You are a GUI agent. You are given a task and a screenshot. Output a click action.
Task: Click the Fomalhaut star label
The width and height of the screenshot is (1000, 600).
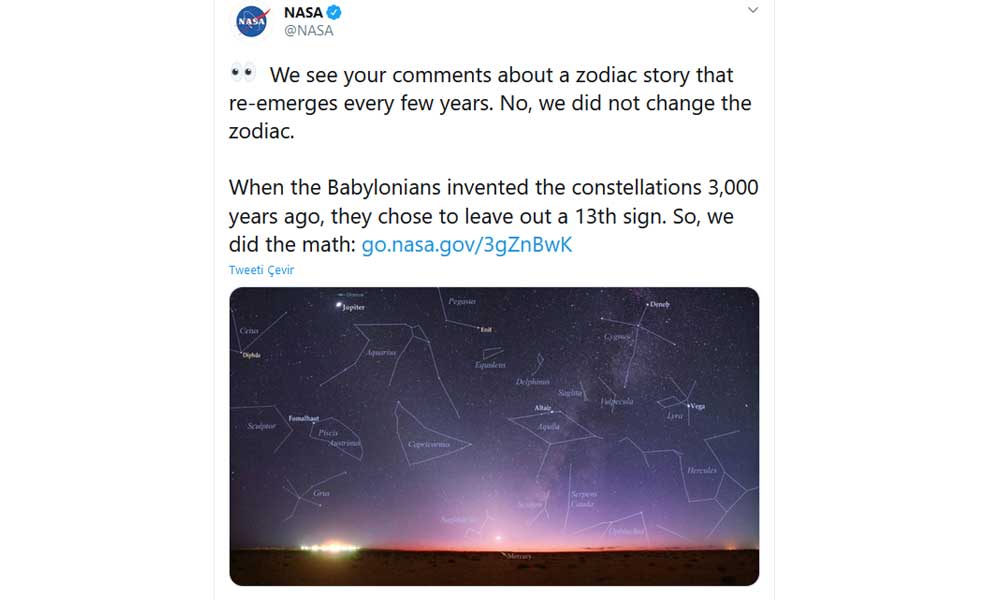(x=303, y=417)
